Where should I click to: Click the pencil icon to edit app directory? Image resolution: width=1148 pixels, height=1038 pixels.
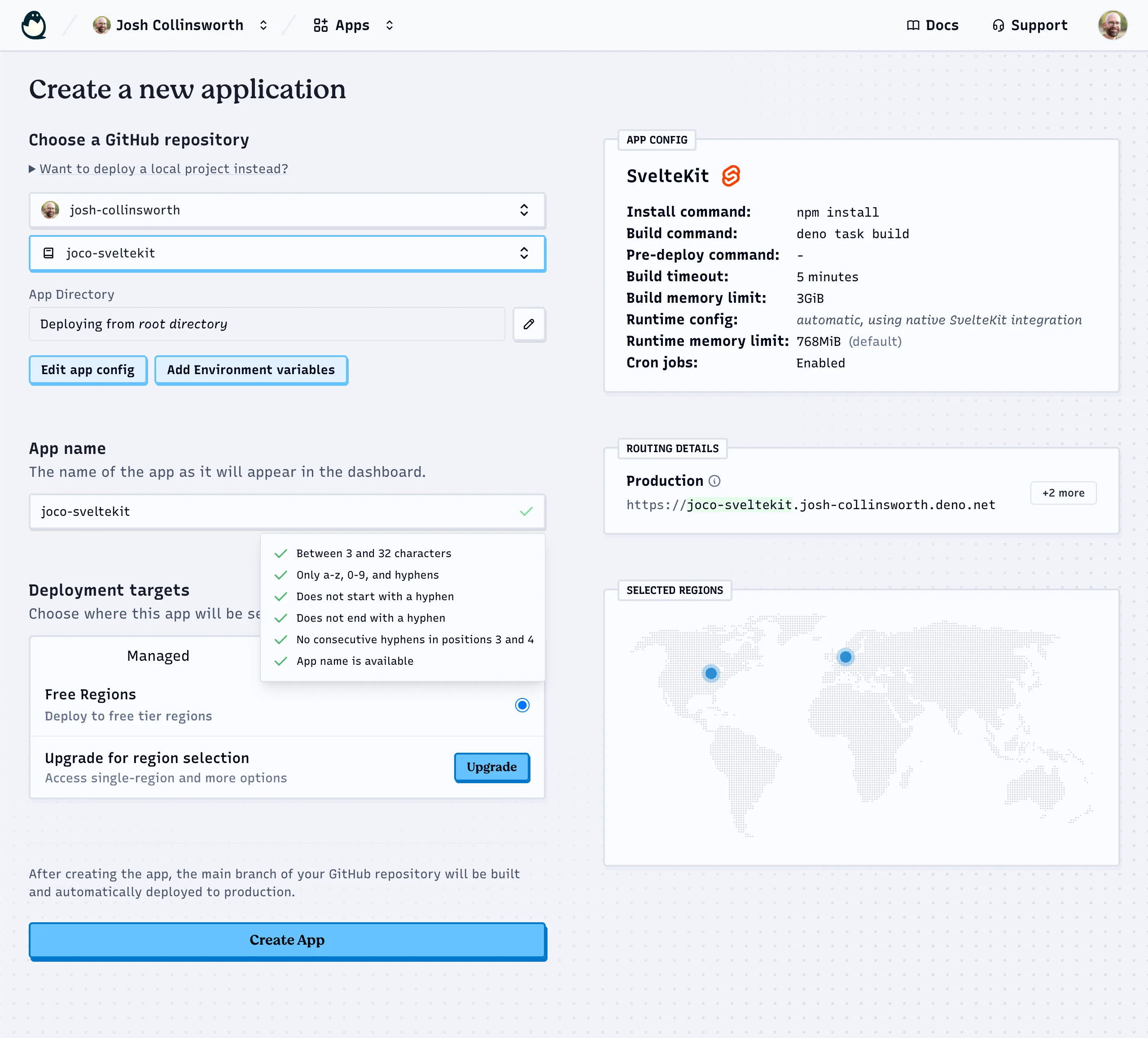click(529, 324)
